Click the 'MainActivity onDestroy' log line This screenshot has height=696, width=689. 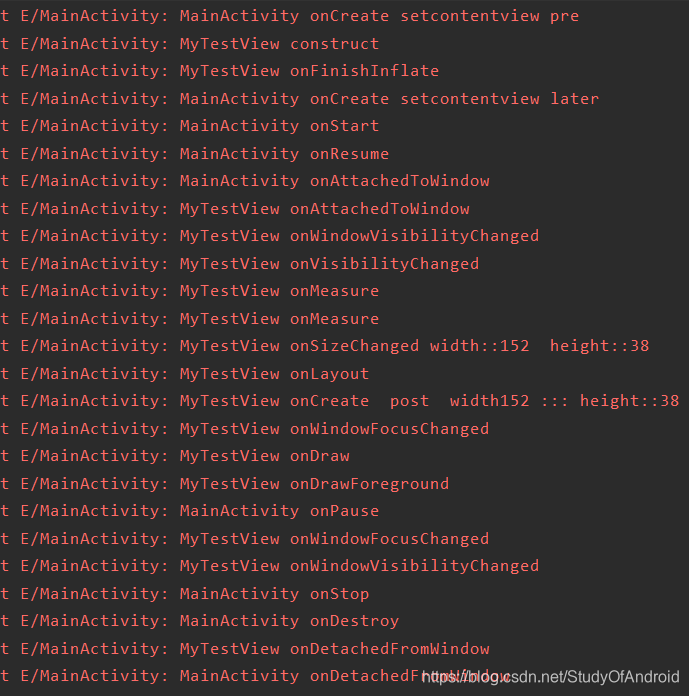pos(200,621)
